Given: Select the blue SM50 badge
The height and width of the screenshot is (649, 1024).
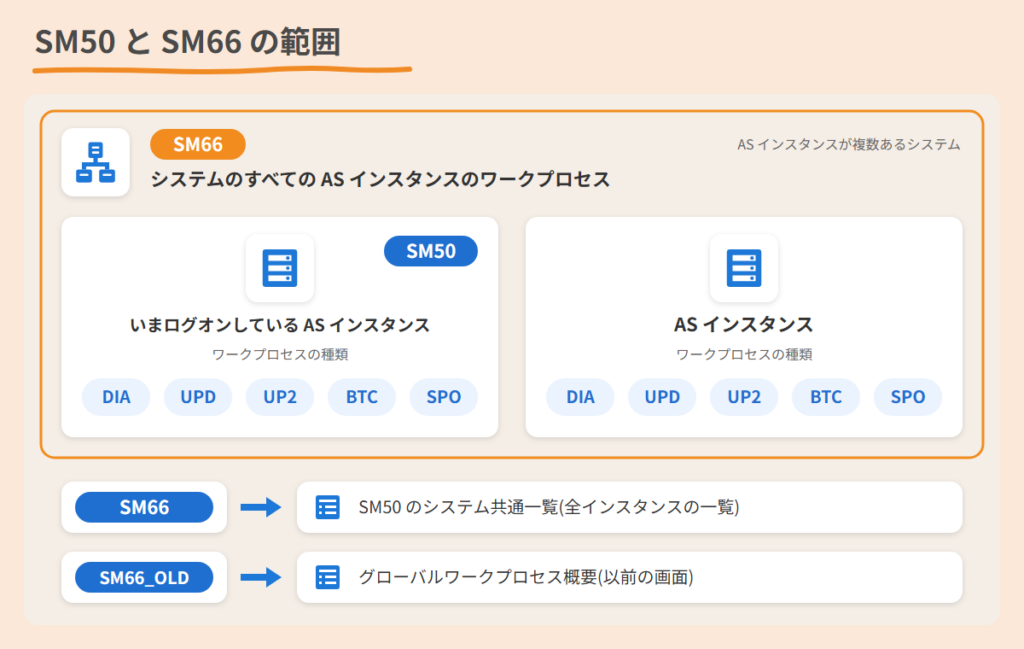Looking at the screenshot, I should tap(431, 251).
